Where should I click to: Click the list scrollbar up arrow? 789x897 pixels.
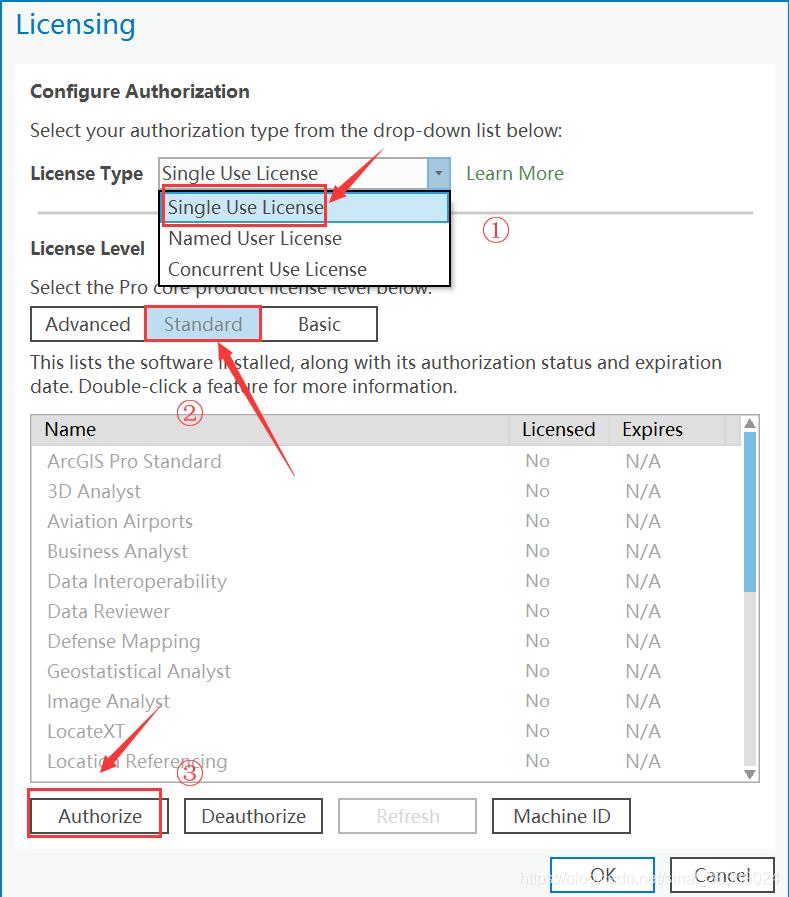click(750, 424)
